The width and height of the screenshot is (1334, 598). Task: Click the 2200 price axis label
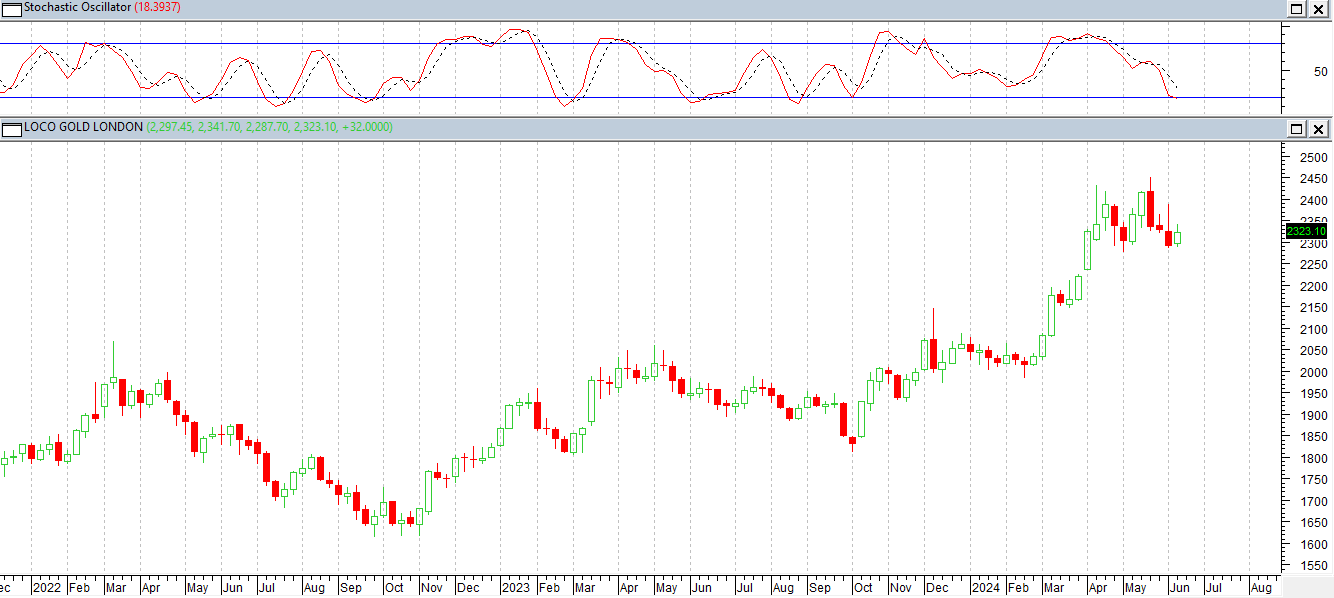pos(1313,287)
